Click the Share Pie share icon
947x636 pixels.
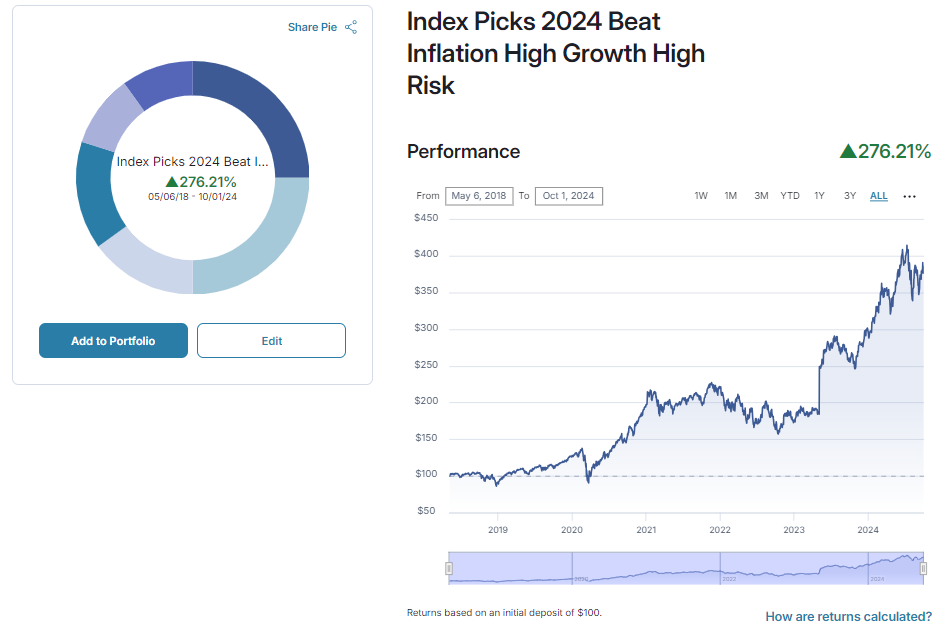coord(351,27)
